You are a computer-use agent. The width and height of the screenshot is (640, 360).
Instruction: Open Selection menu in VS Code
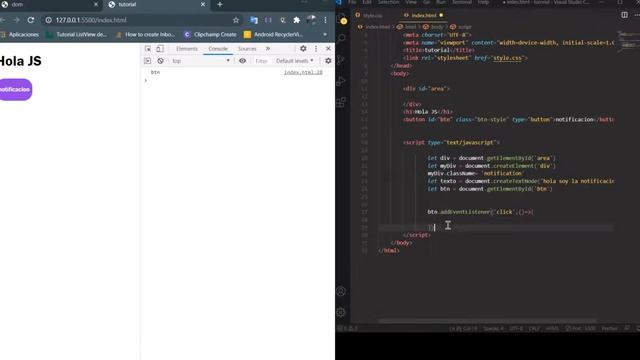pyautogui.click(x=388, y=2)
